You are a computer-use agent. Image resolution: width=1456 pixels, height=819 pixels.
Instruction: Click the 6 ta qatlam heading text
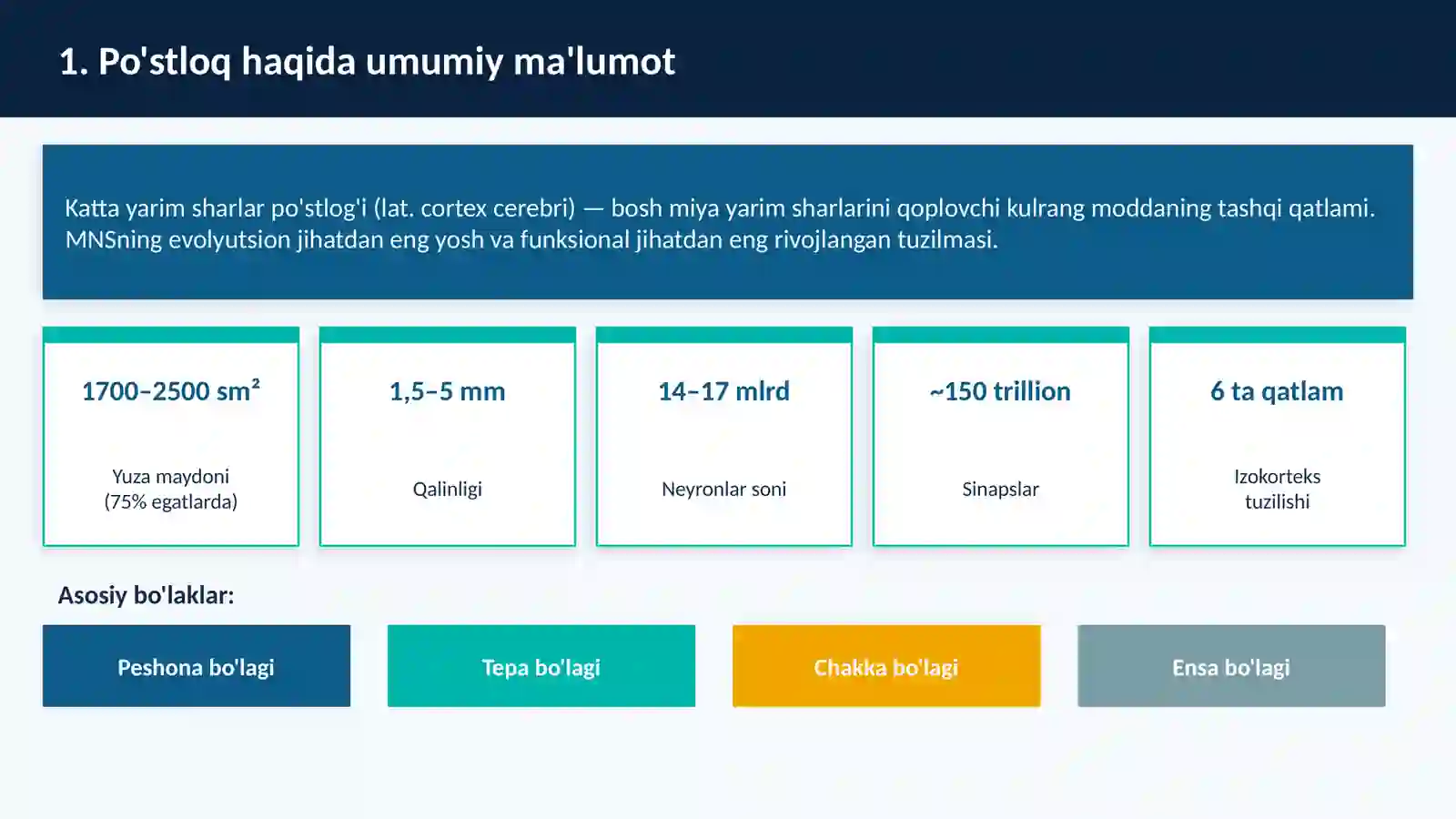1277,391
